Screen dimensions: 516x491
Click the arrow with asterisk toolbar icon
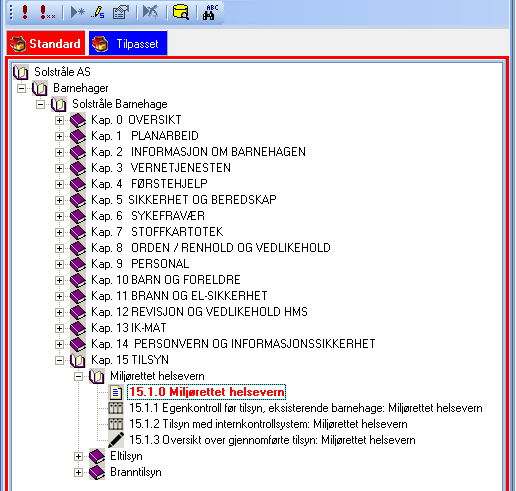78,12
